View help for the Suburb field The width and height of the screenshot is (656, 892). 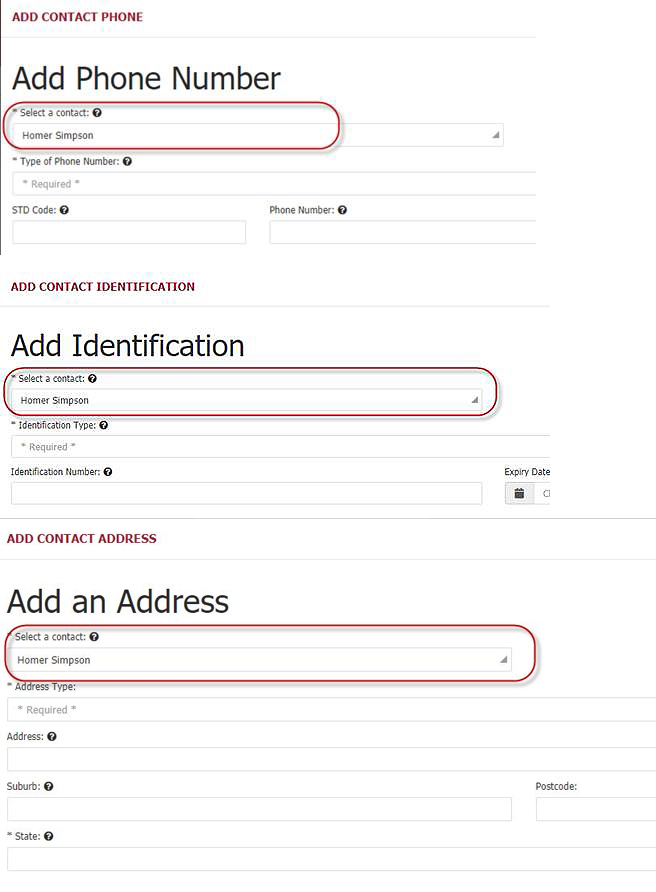(48, 786)
